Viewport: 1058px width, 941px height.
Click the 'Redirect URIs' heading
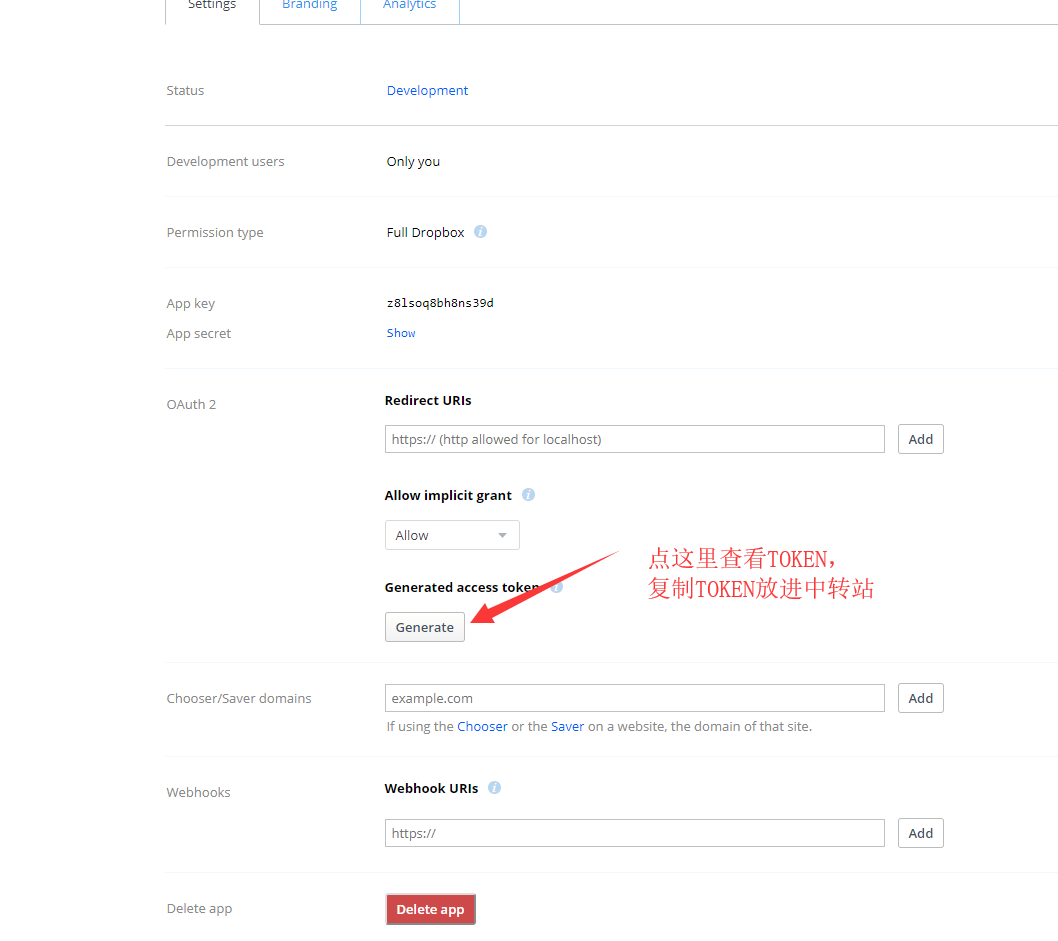[x=428, y=401]
